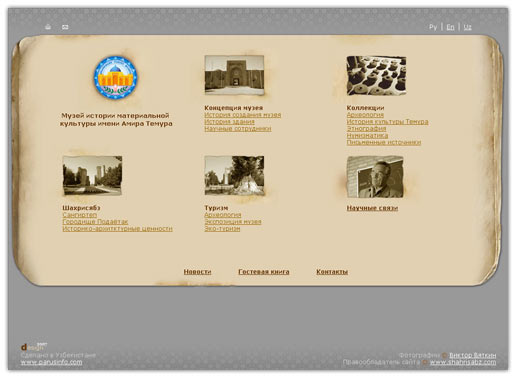
Task: Click the envelope mail icon
Action: (65, 27)
